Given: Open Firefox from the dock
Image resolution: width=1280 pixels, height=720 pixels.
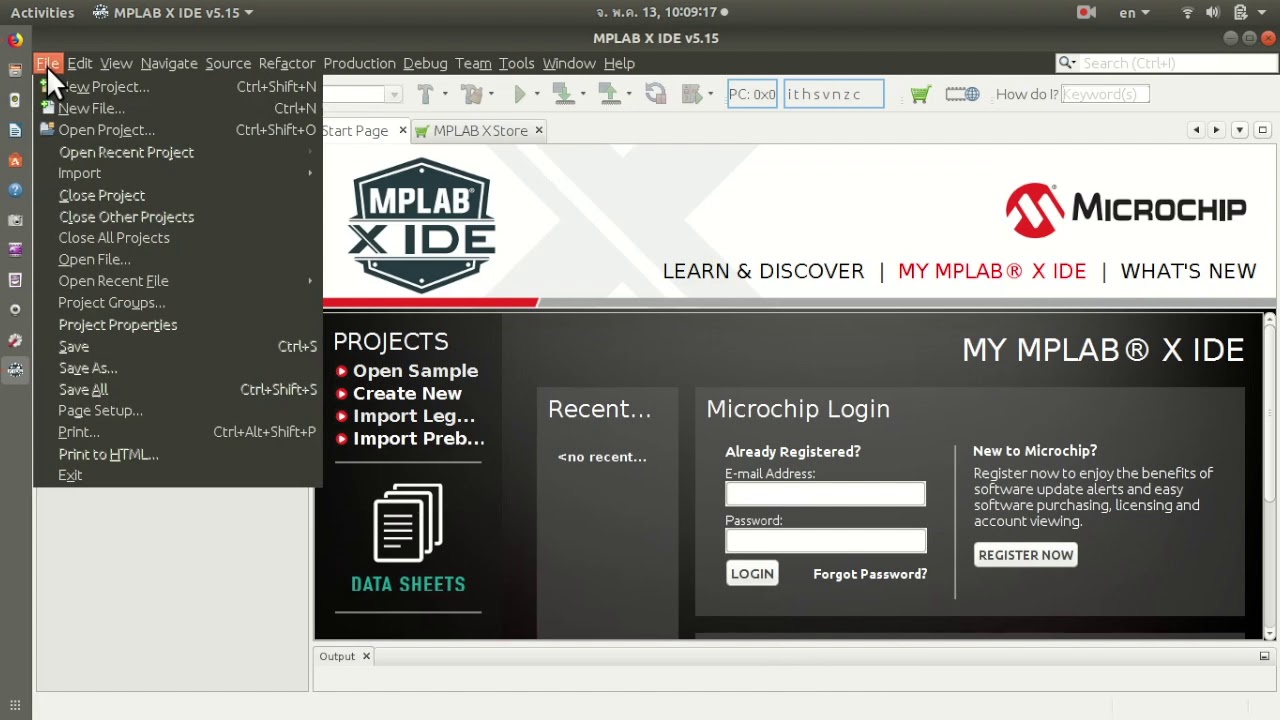Looking at the screenshot, I should (x=15, y=40).
